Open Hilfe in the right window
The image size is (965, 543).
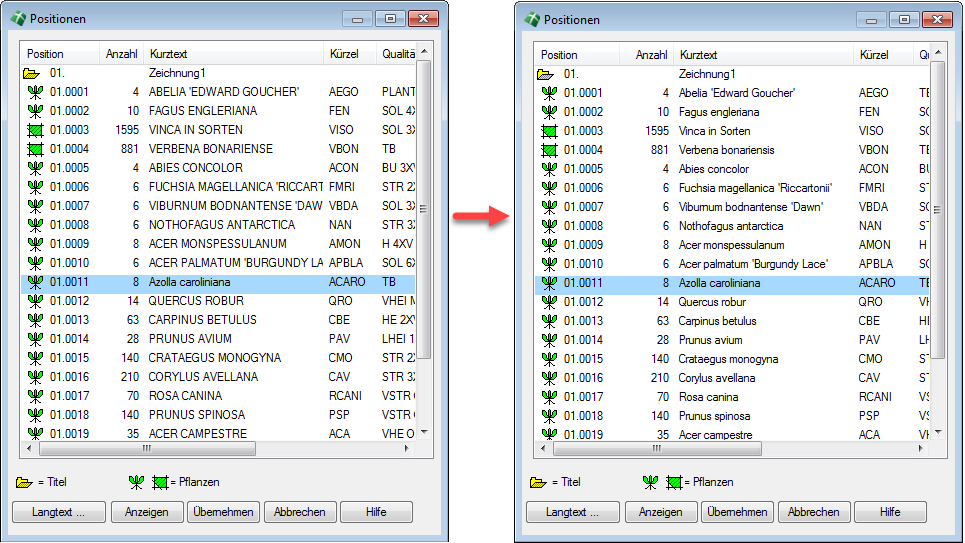coord(890,512)
